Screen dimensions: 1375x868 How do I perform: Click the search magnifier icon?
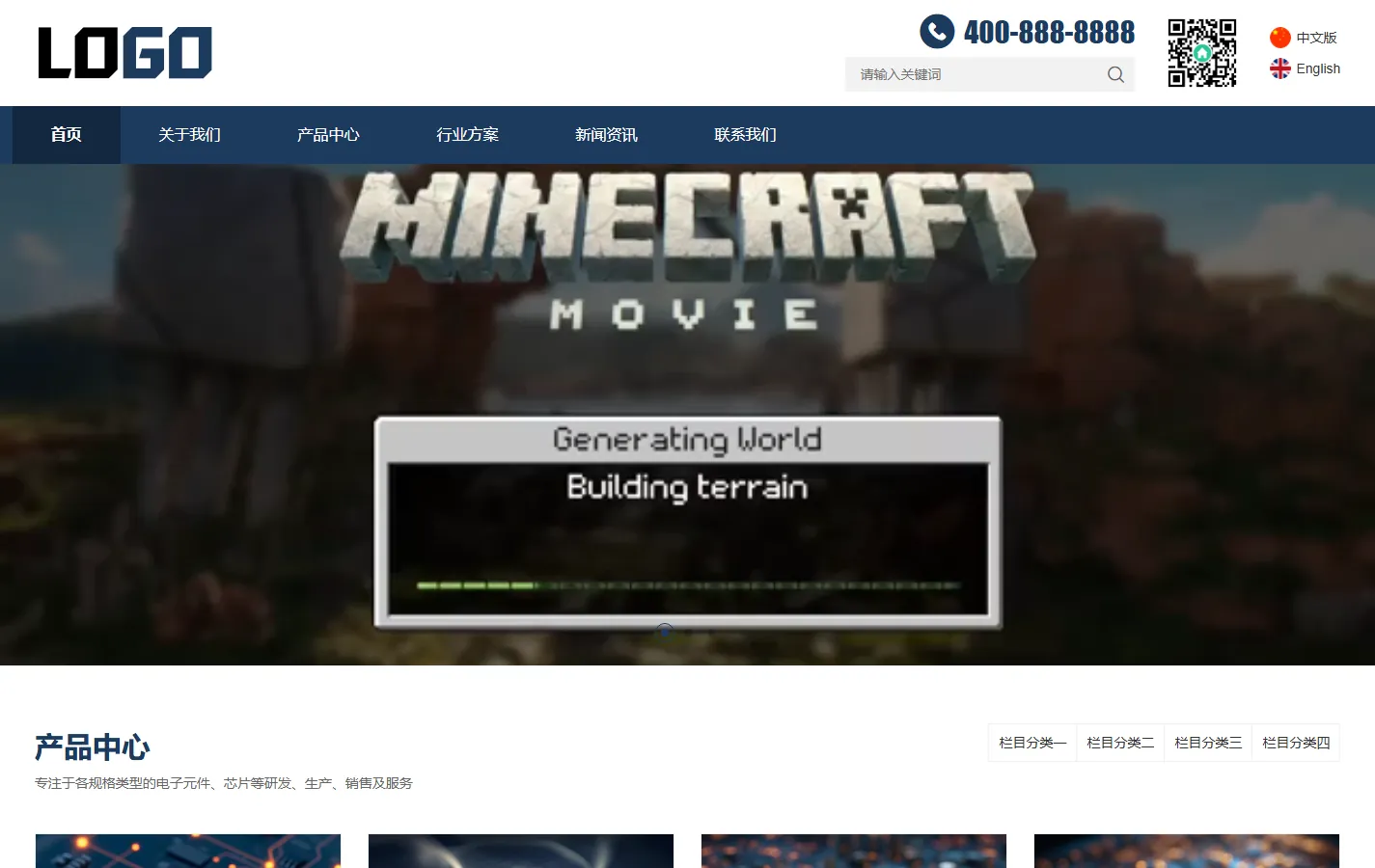pos(1115,74)
